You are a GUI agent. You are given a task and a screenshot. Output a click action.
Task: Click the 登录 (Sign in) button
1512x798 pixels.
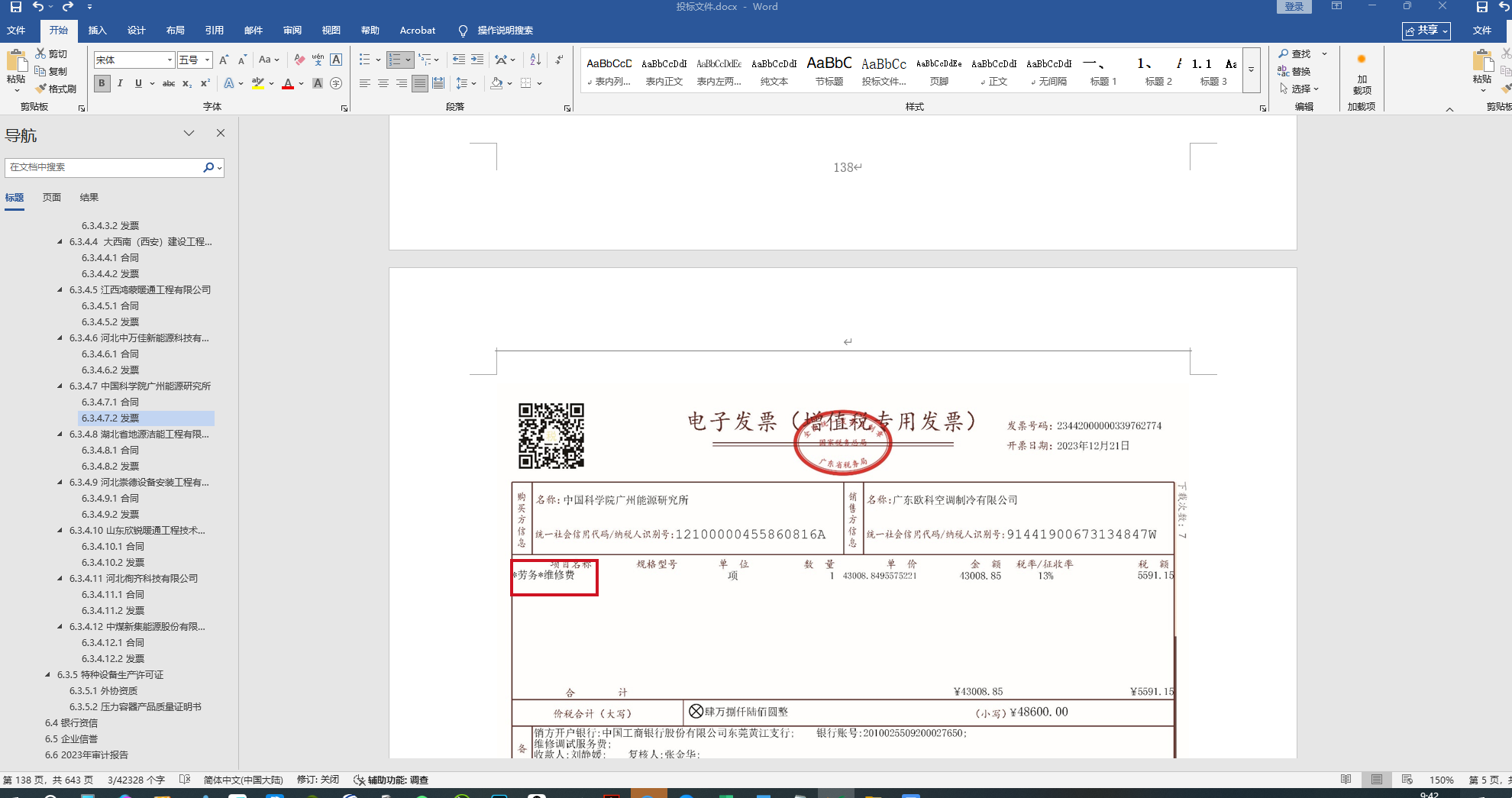tap(1294, 7)
